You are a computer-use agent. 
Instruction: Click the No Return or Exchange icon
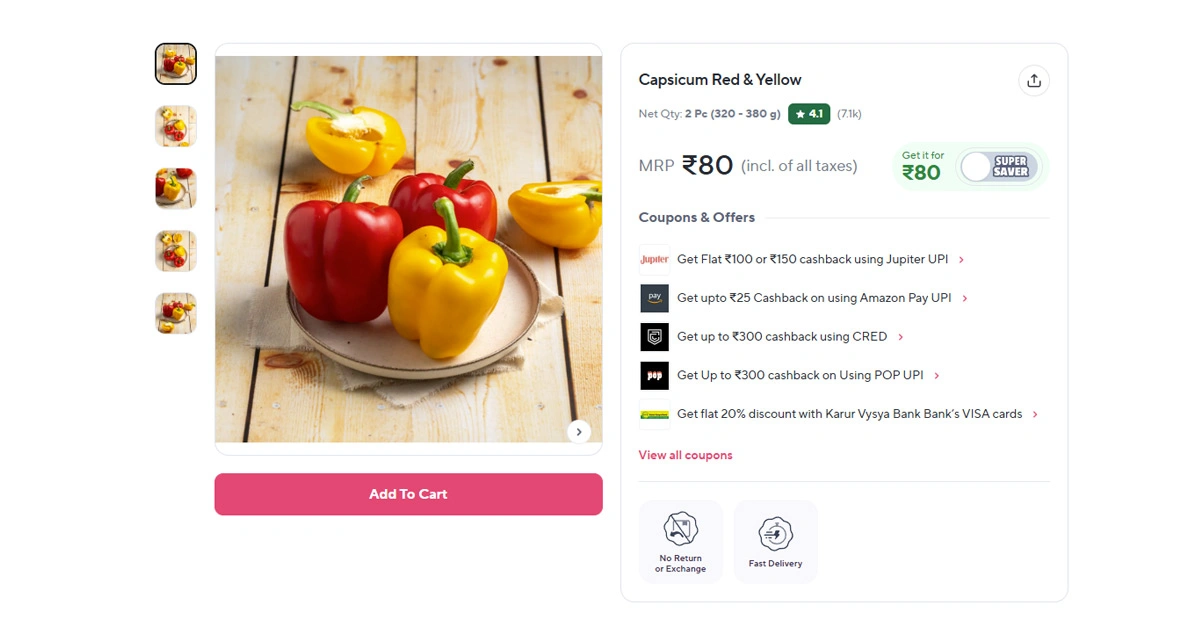pos(681,530)
